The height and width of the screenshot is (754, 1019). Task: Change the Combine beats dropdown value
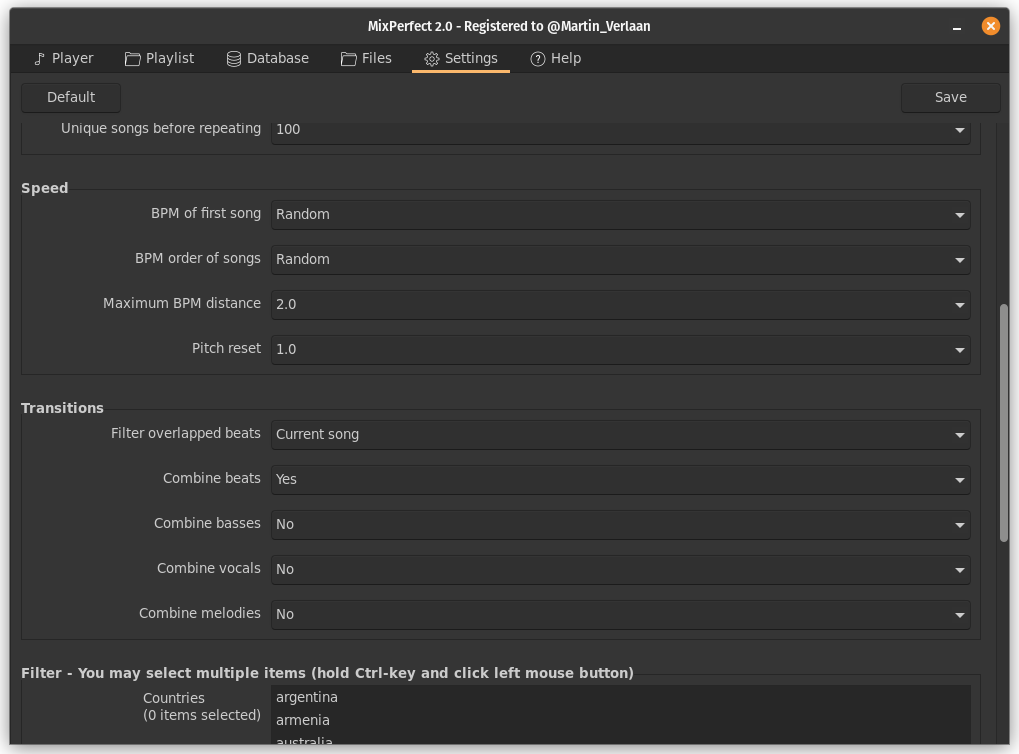point(621,479)
